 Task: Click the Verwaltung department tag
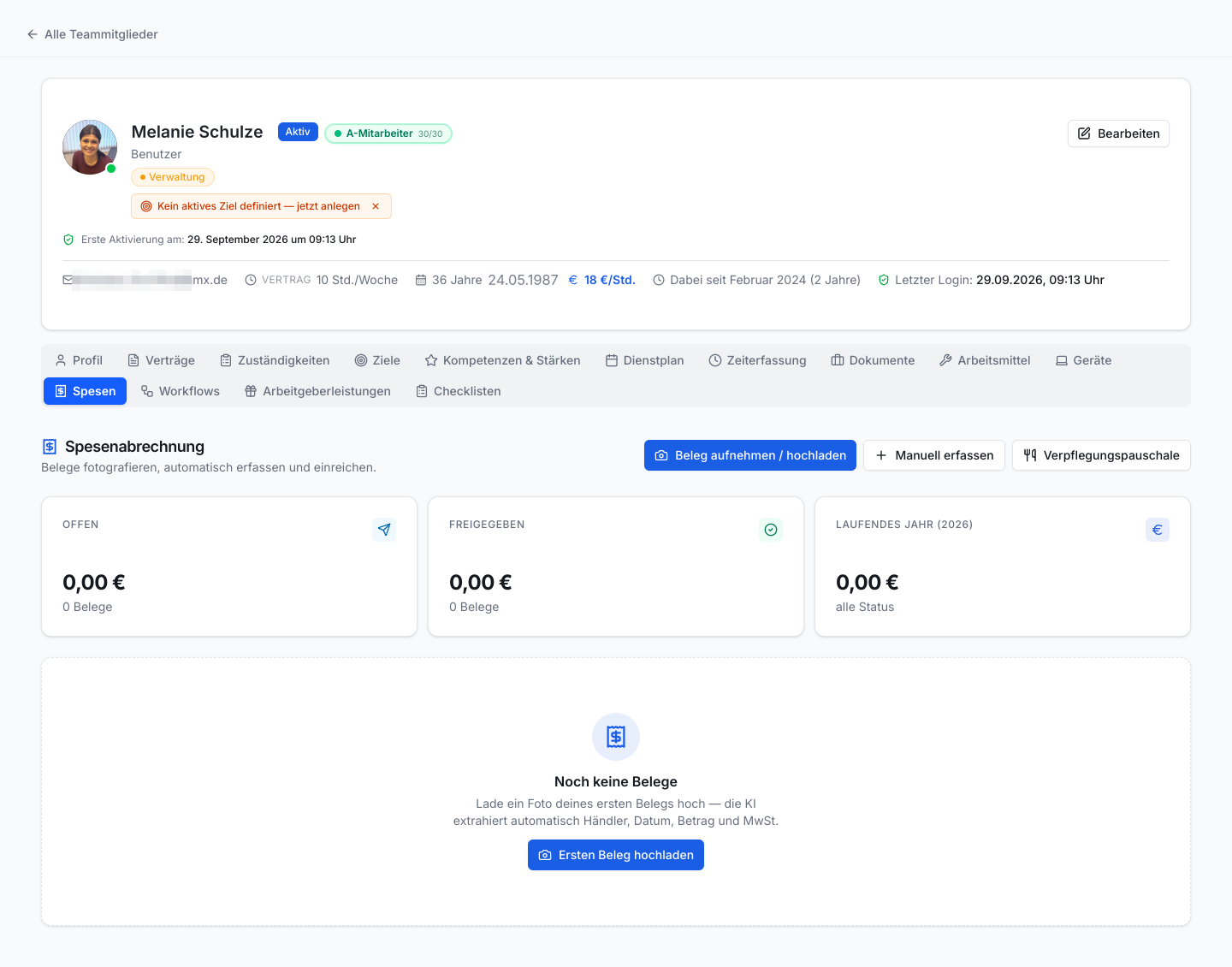pos(173,177)
